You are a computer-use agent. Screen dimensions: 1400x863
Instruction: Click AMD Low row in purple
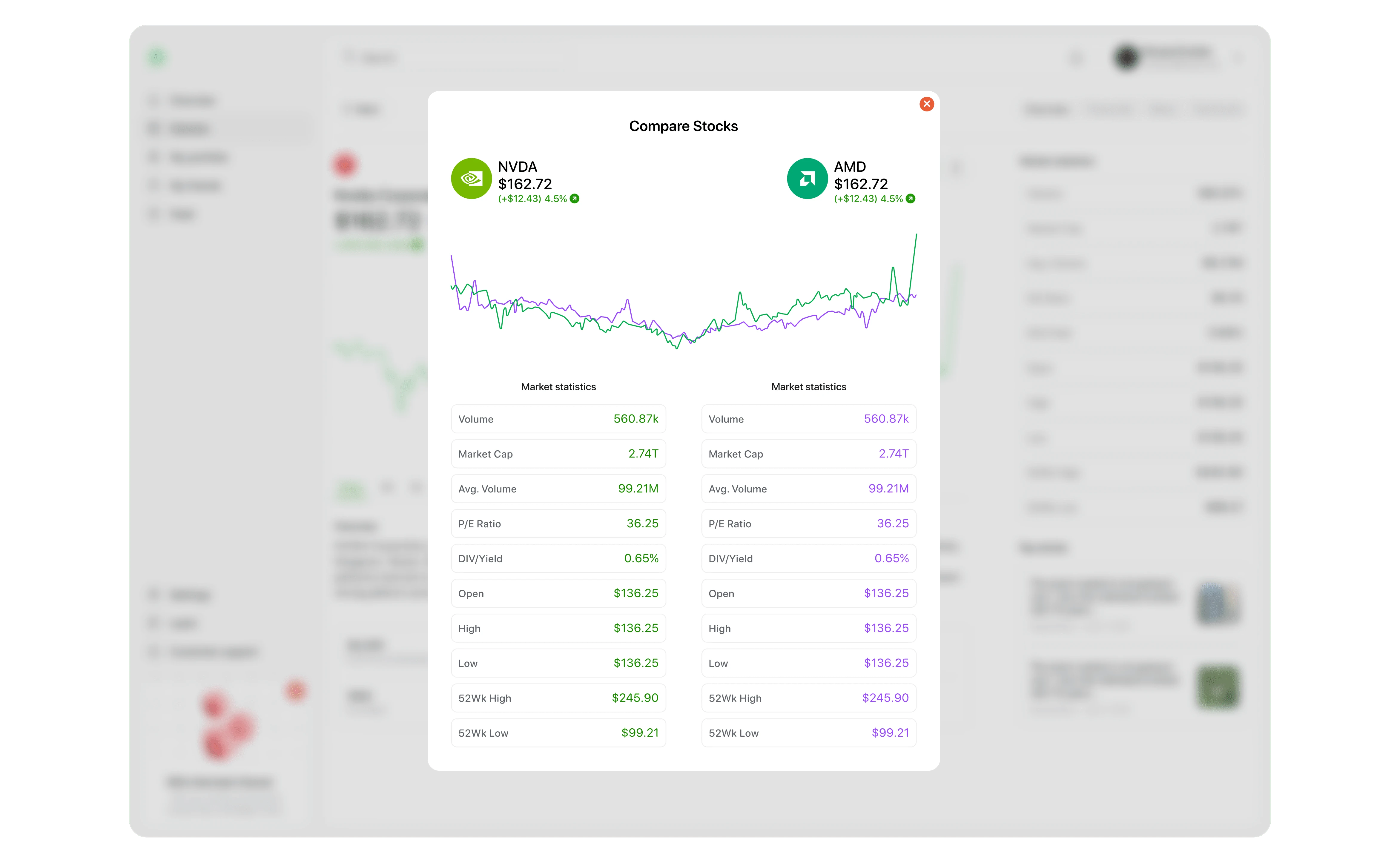[x=808, y=663]
